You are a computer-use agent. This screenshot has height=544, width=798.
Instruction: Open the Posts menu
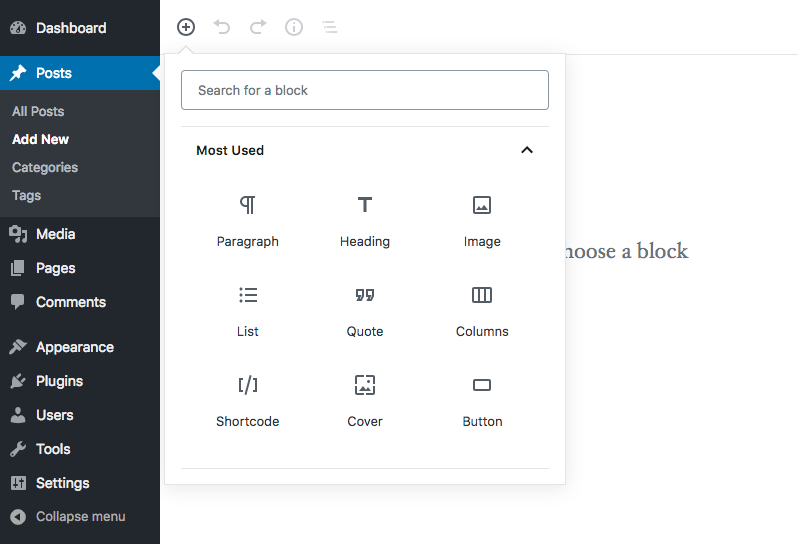80,73
